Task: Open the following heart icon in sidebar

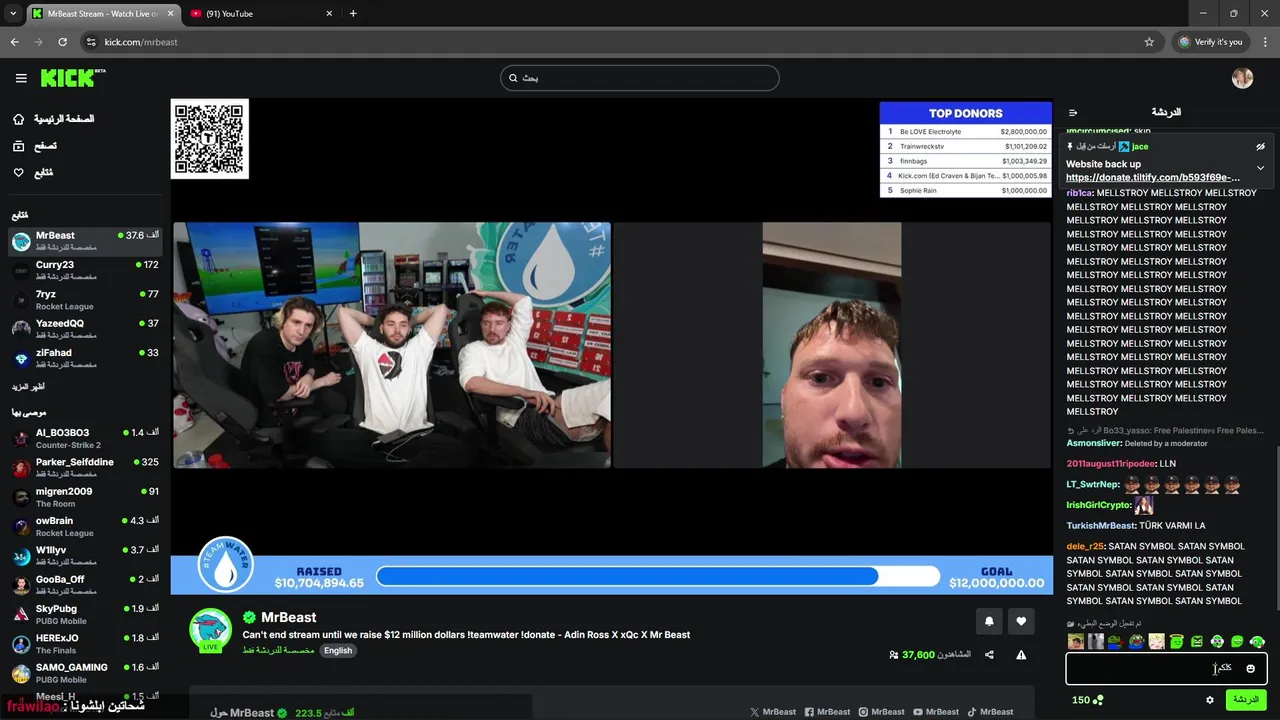Action: point(19,172)
